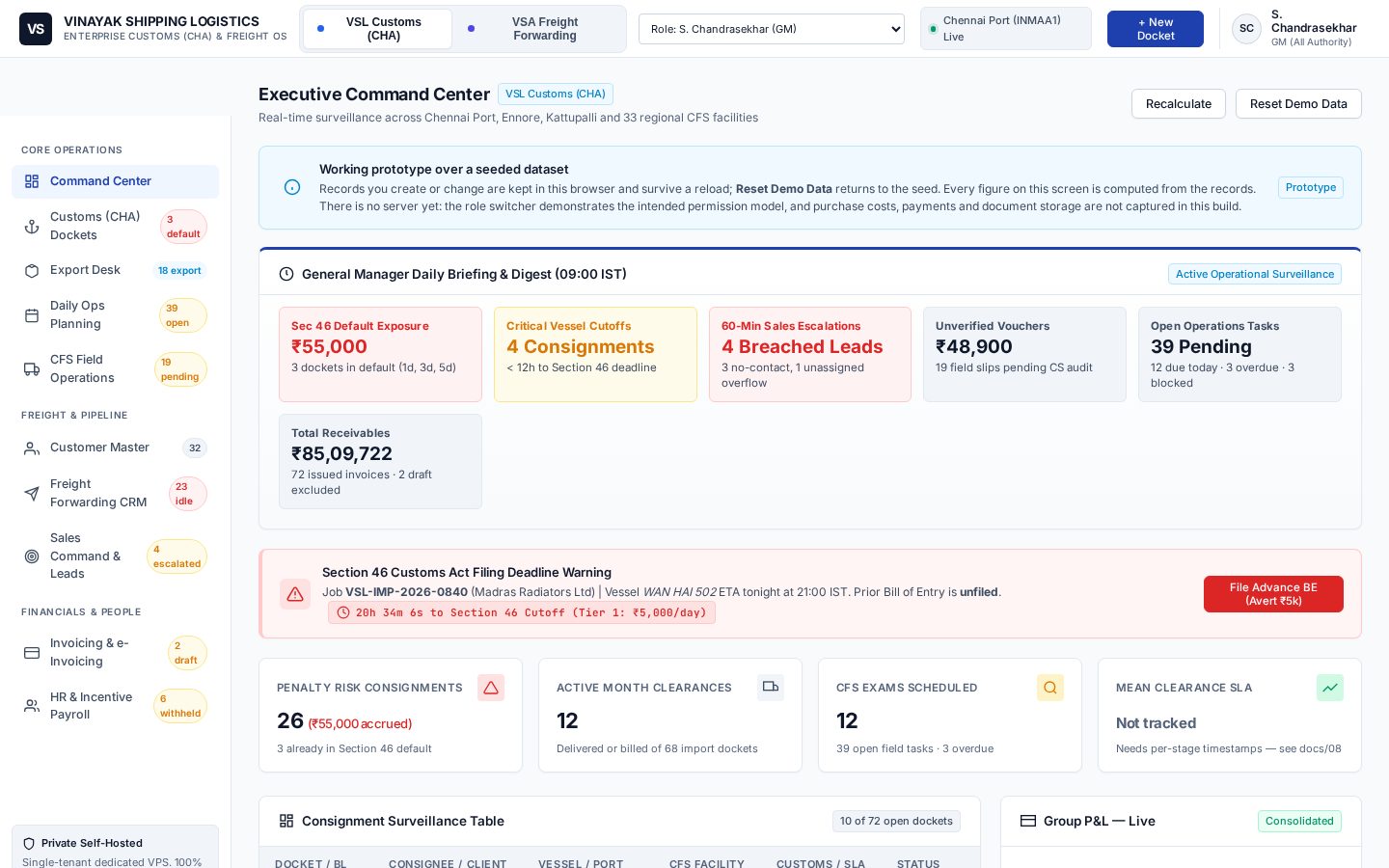1389x868 pixels.
Task: Click the Invoicing card icon
Action: (x=32, y=653)
